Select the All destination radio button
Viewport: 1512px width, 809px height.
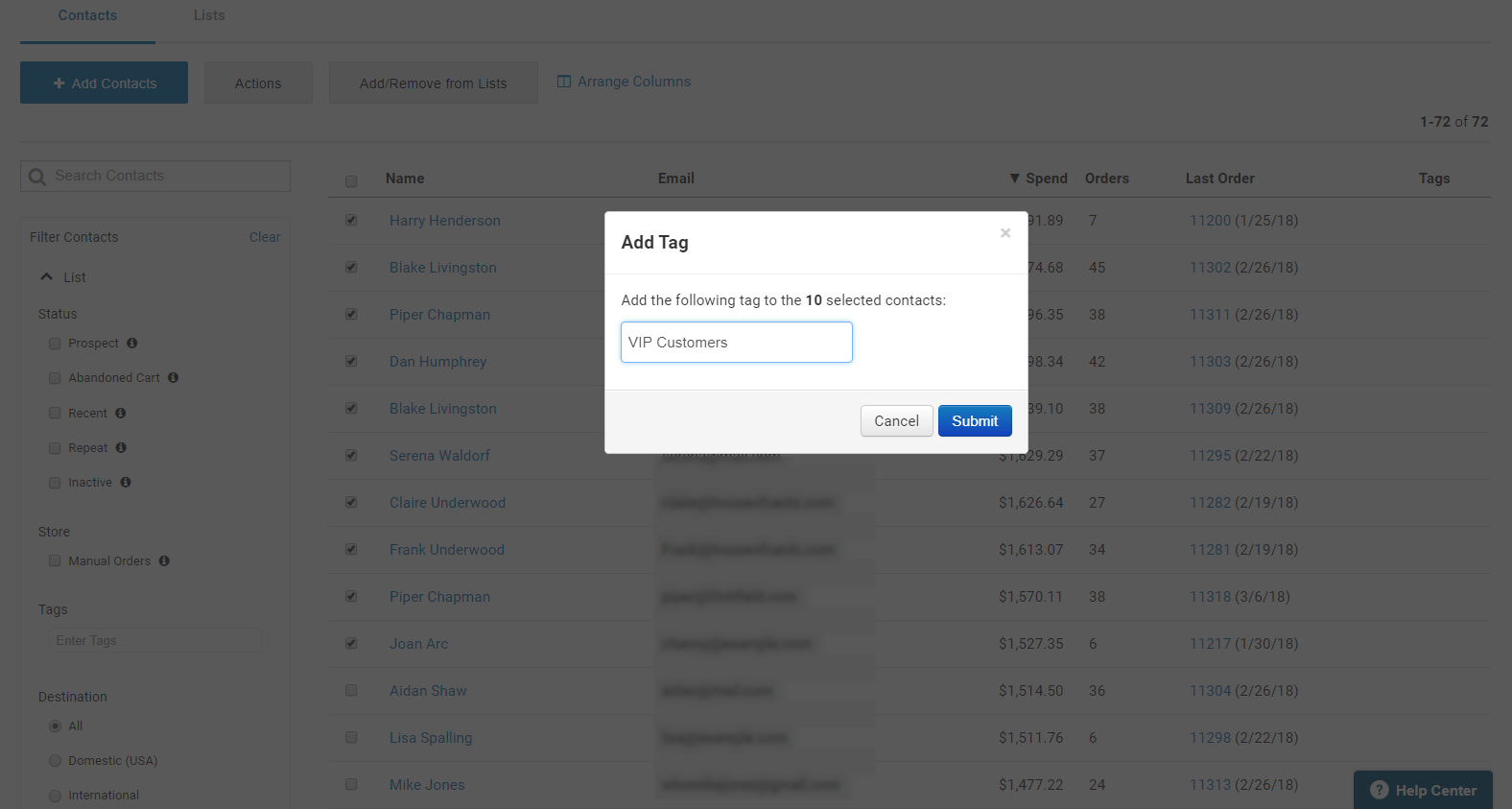click(x=55, y=726)
